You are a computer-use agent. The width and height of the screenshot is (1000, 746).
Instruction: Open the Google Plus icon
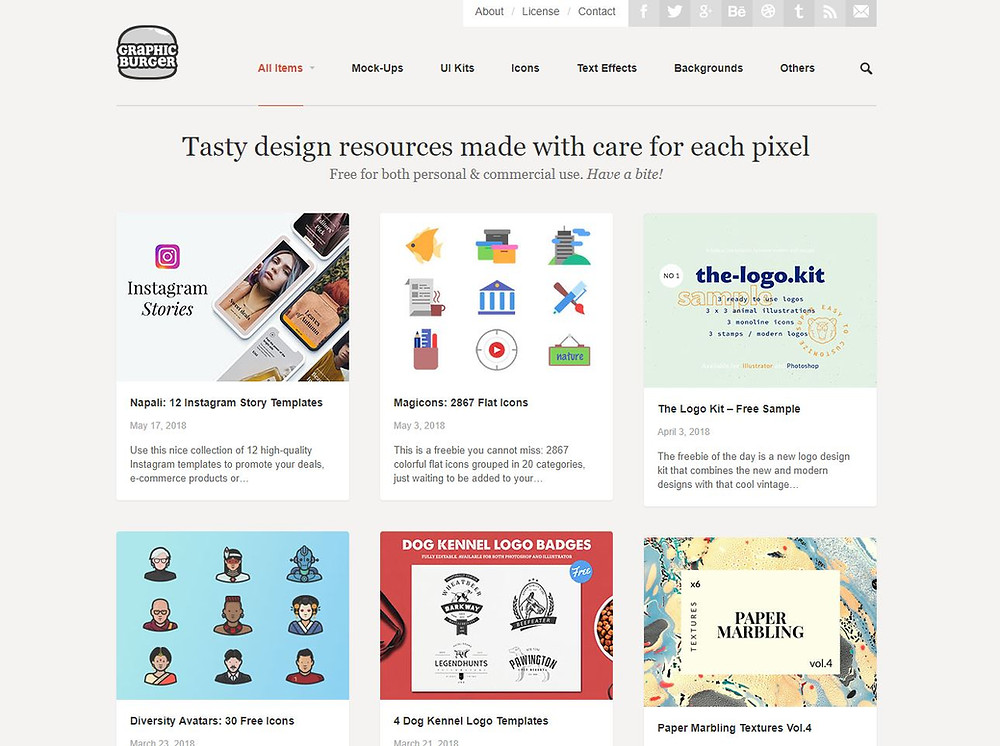[x=706, y=11]
